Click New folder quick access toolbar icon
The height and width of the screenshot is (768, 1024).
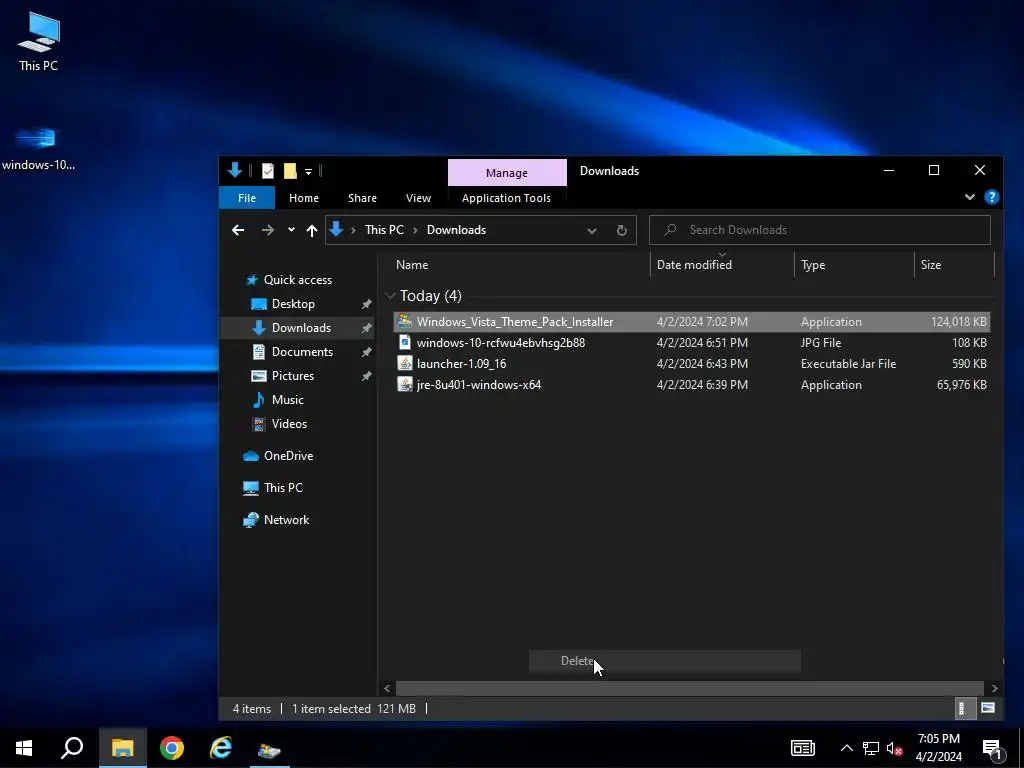[x=290, y=171]
